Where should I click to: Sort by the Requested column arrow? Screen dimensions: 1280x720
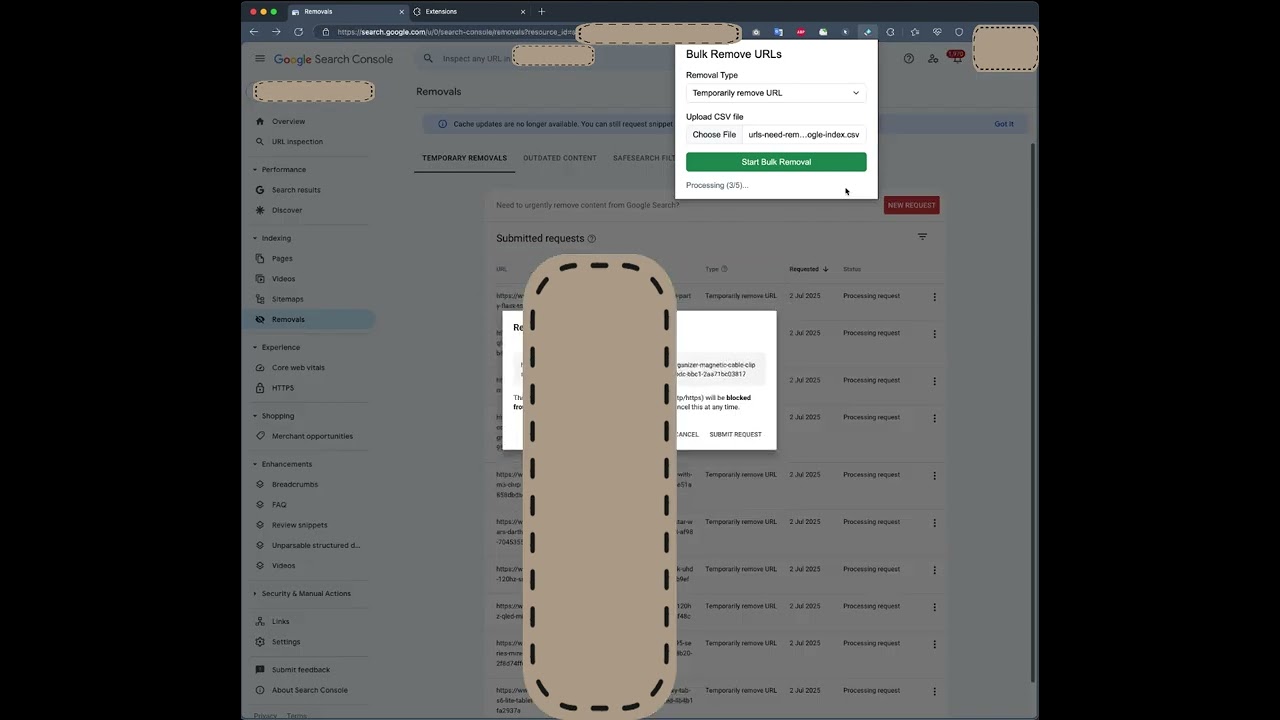point(825,269)
